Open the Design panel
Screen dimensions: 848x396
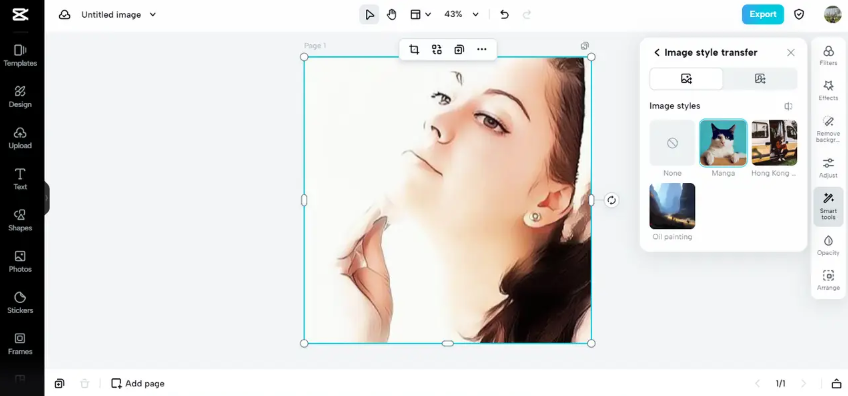[x=20, y=97]
